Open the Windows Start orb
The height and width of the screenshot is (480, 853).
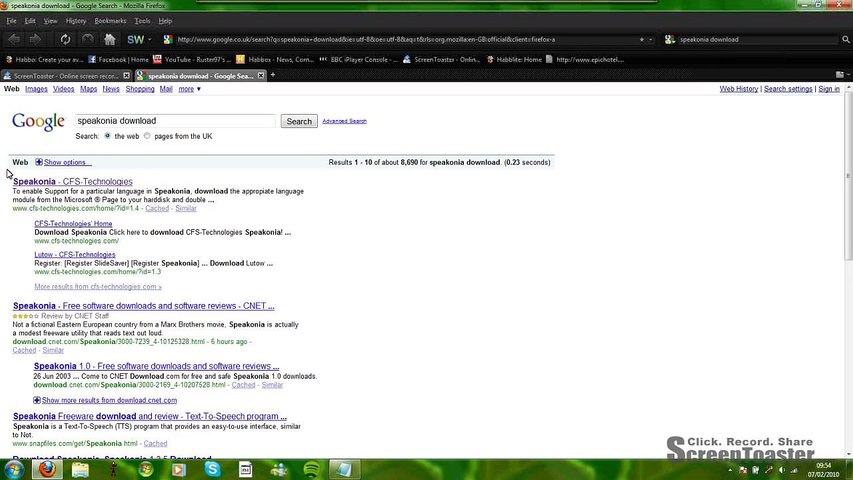point(14,469)
